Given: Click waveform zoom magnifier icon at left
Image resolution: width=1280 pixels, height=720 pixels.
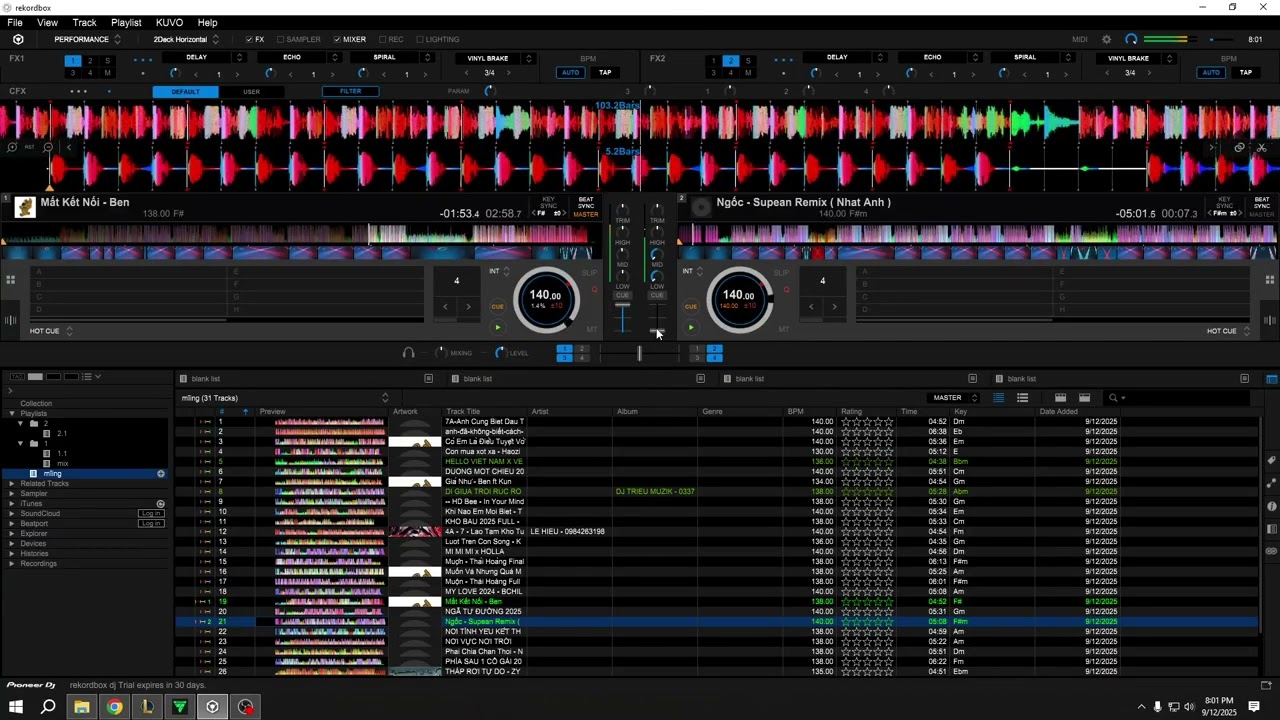Looking at the screenshot, I should (x=12, y=147).
